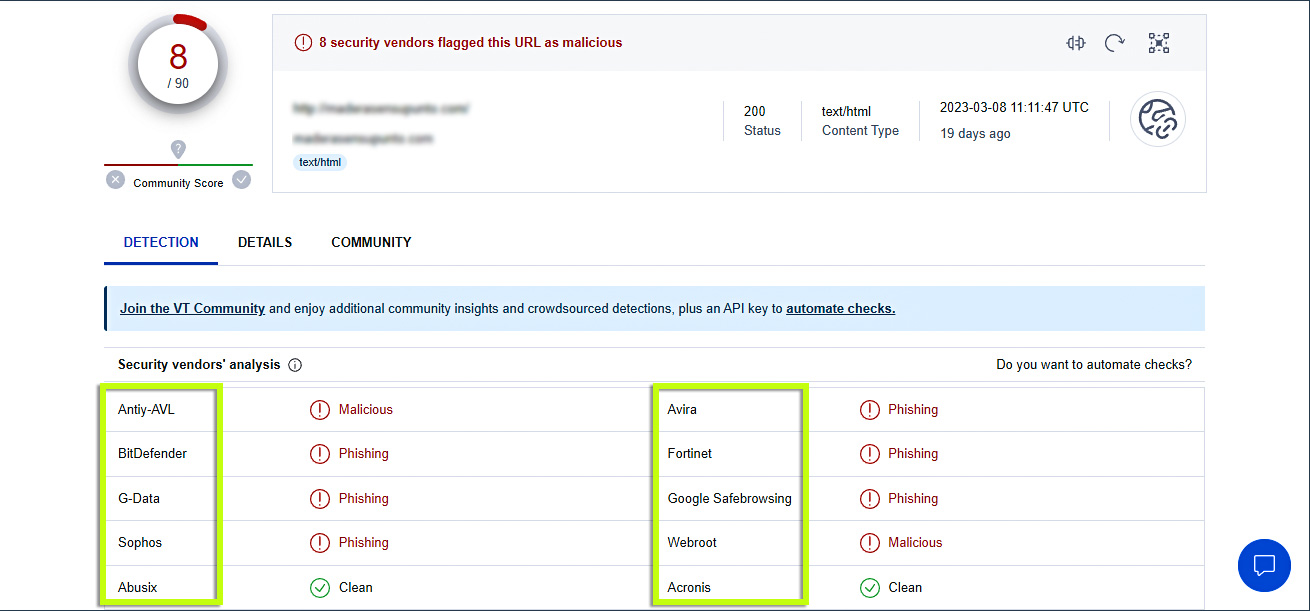Vote positive with the Community Score check icon
Screen dimensions: 1310x611
[x=241, y=180]
